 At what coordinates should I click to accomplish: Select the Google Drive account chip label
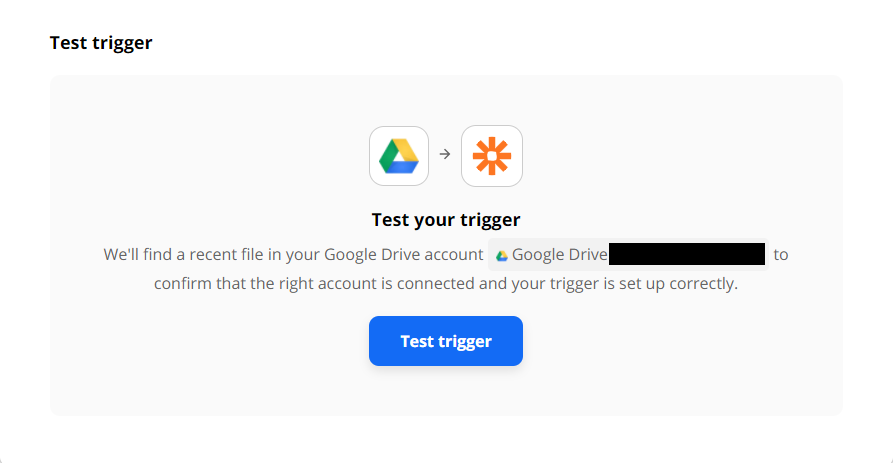(560, 255)
